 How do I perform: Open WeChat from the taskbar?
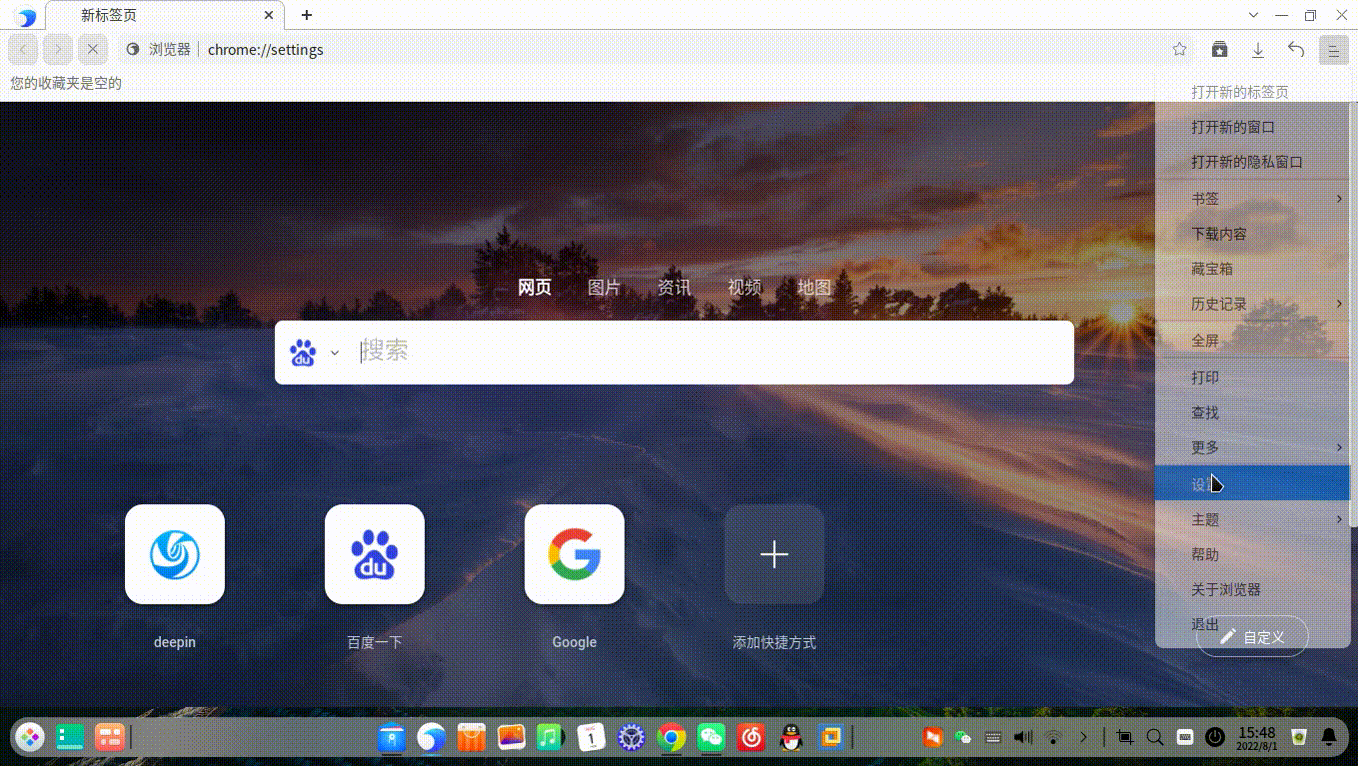tap(710, 737)
